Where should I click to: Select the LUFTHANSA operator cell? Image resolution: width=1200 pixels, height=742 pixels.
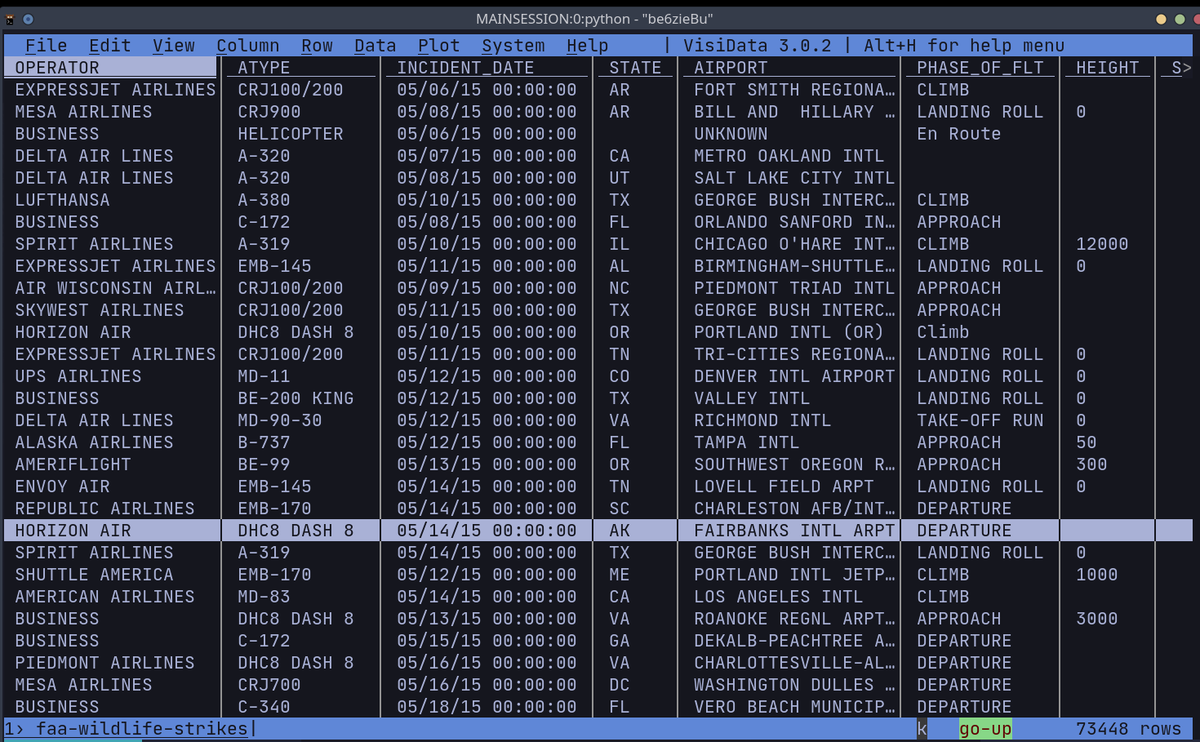62,199
